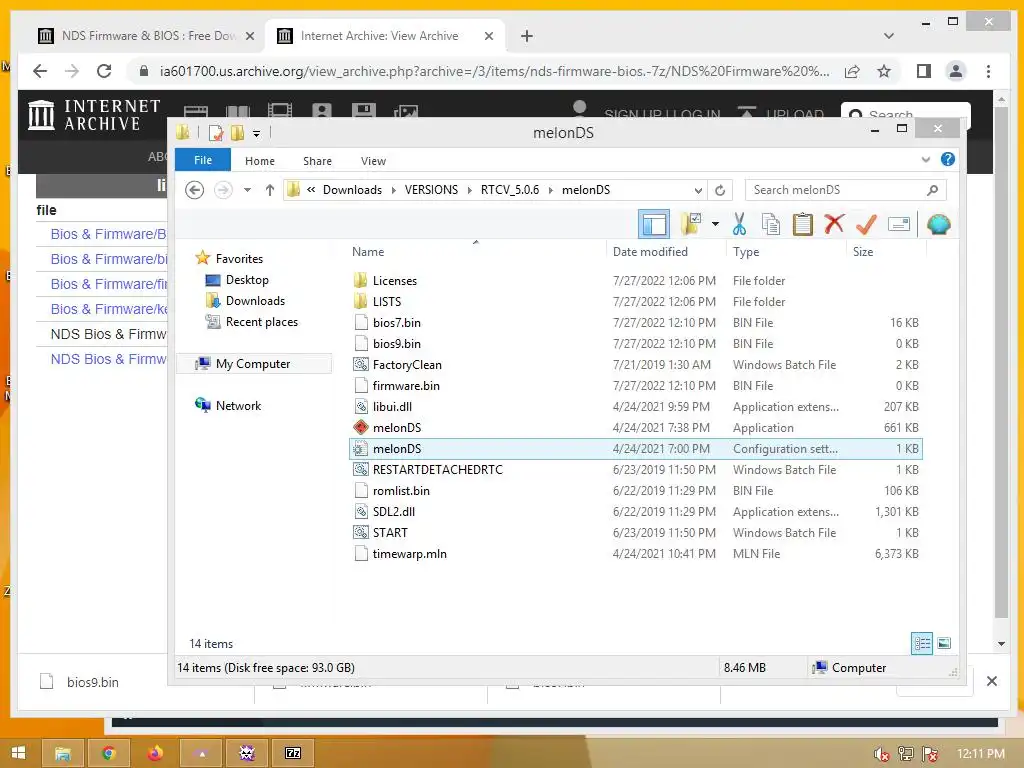1024x768 pixels.
Task: Open the File ribbon tab
Action: coord(202,160)
